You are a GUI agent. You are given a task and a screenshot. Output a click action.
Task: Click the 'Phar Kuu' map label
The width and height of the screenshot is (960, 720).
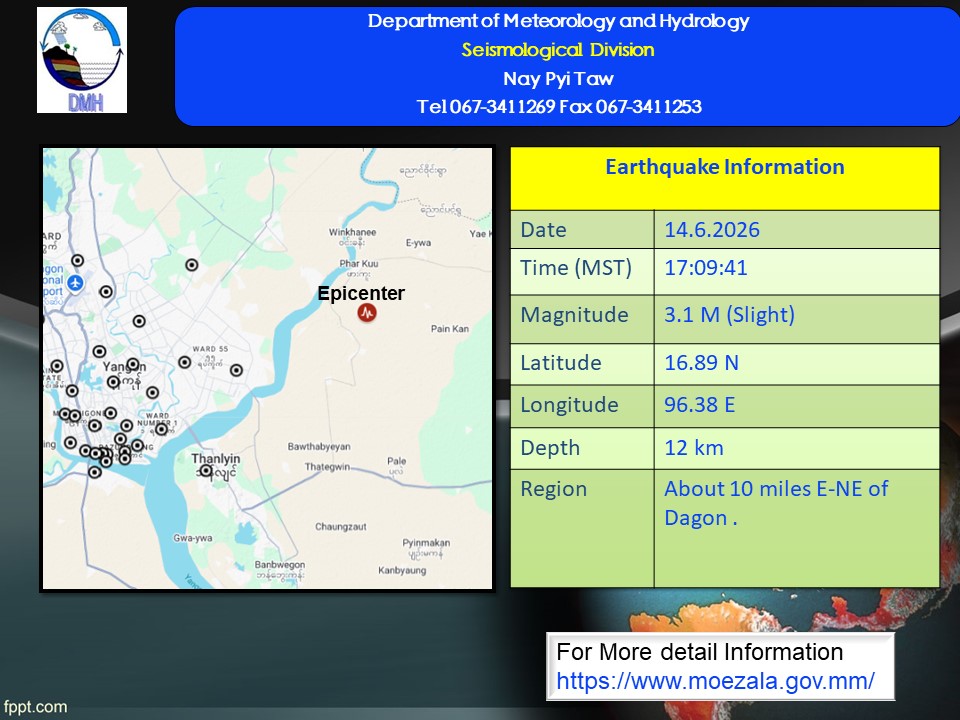pyautogui.click(x=359, y=263)
